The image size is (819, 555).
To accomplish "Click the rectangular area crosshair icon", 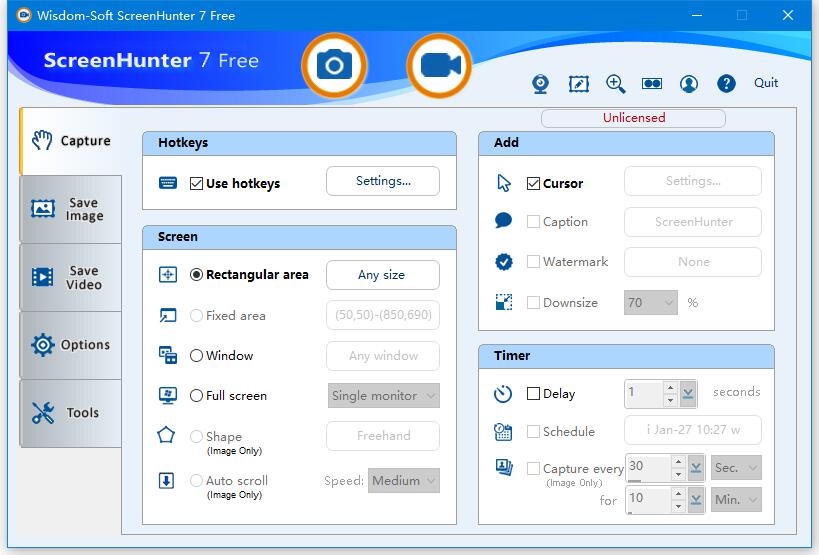I will pos(168,274).
